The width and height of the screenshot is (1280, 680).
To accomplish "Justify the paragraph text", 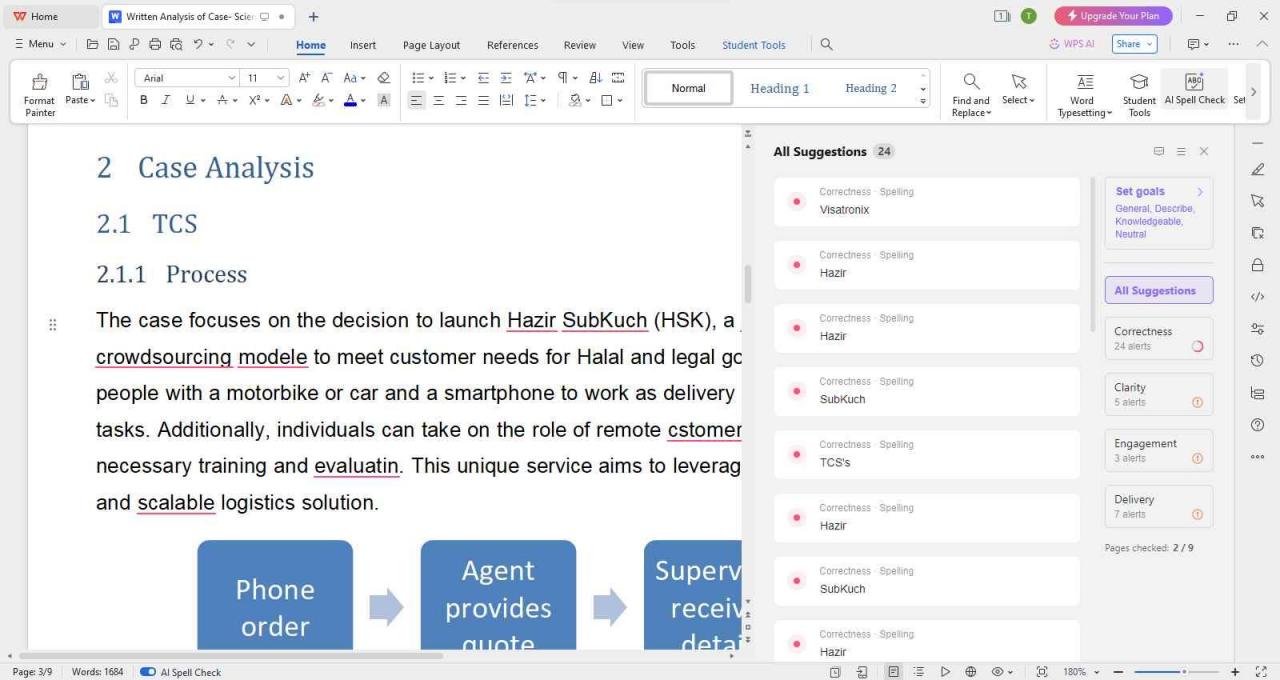I will [483, 100].
